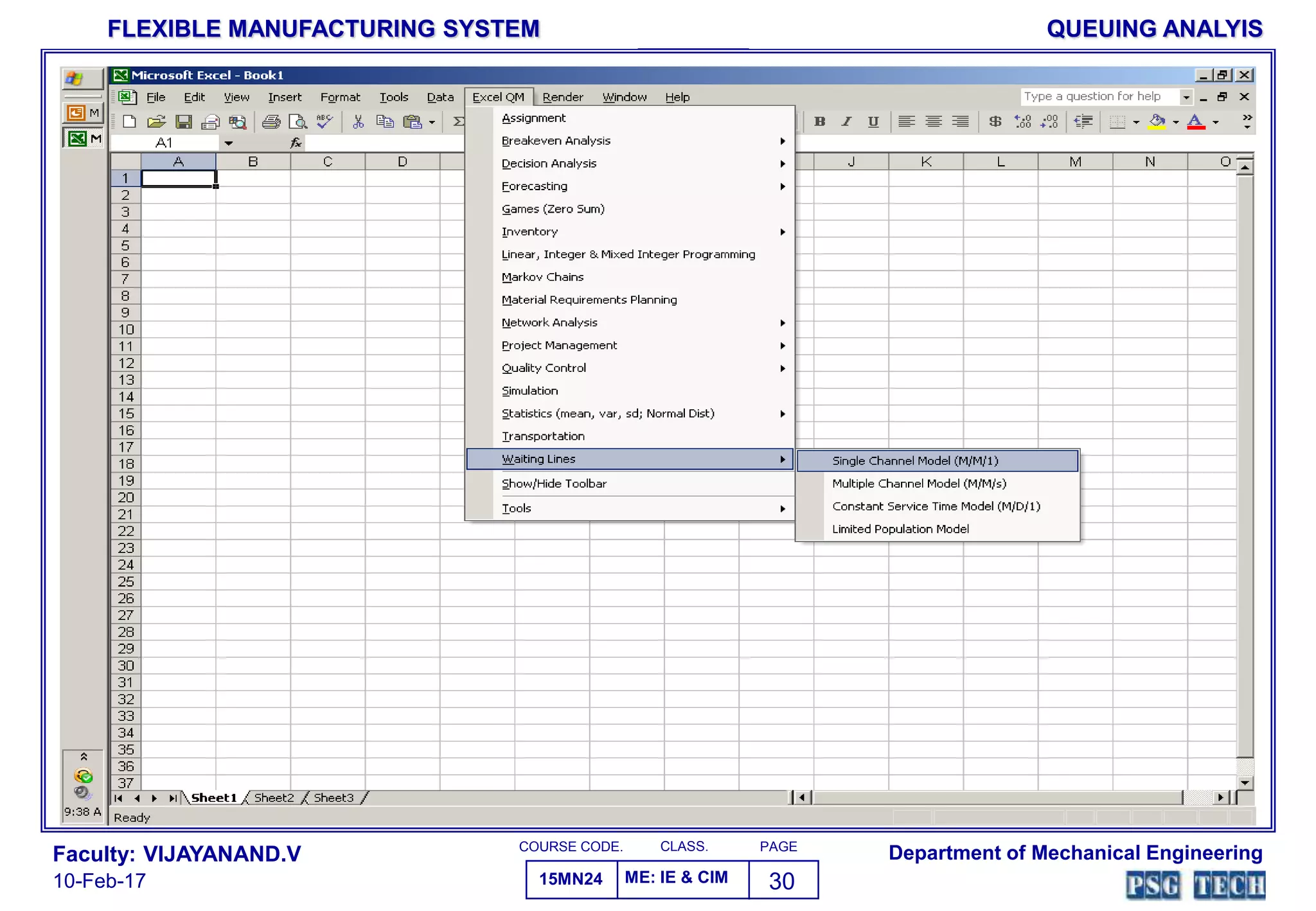The image size is (1316, 911).
Task: Toggle Underline formatting
Action: point(873,121)
